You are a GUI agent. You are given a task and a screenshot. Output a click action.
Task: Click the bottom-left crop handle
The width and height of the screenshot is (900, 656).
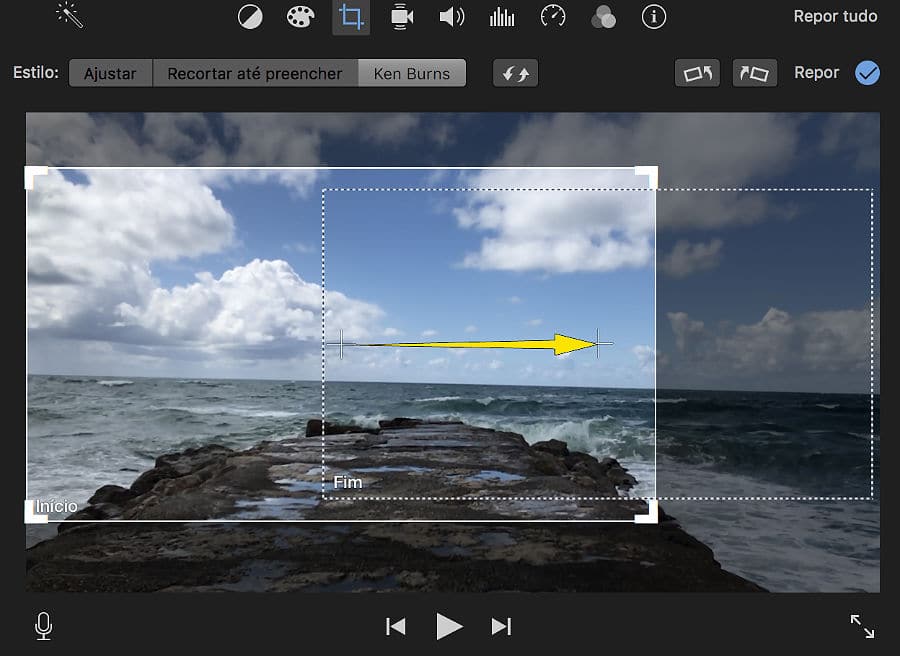(36, 512)
